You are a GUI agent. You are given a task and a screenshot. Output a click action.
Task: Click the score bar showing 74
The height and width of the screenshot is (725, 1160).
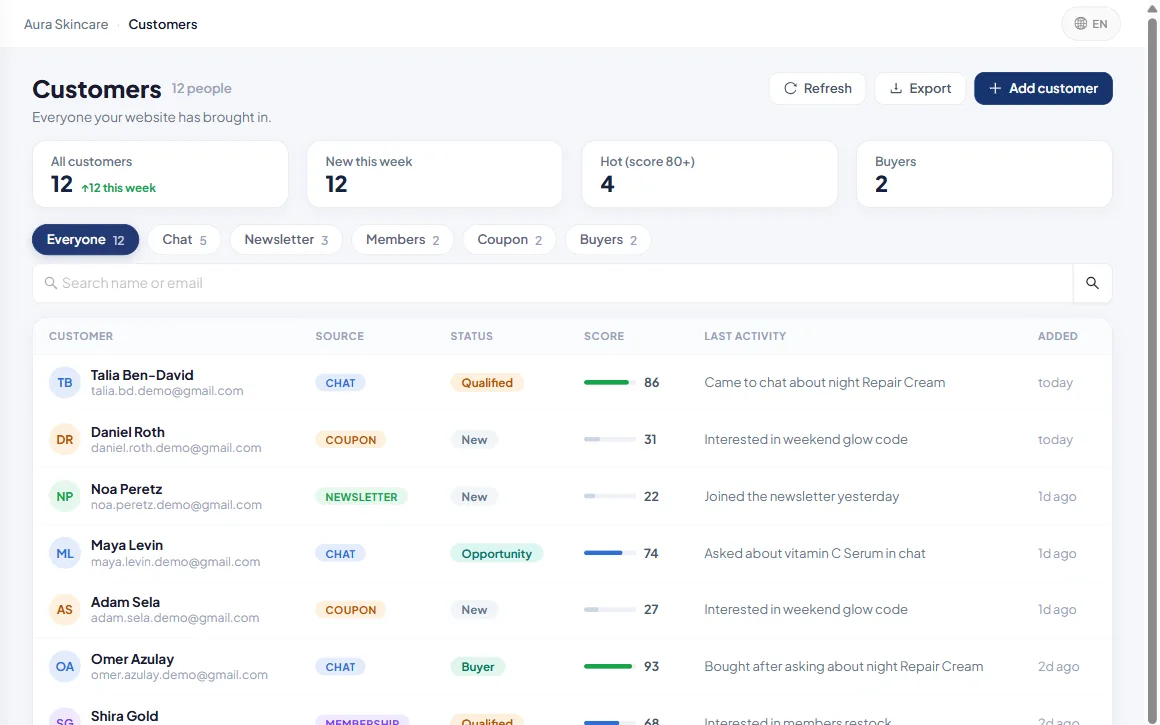(x=610, y=553)
